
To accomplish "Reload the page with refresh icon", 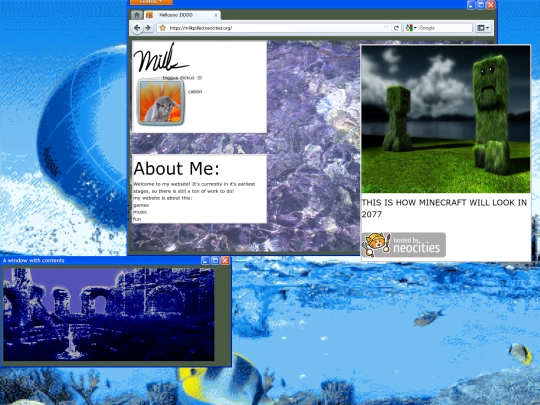I will [x=396, y=28].
